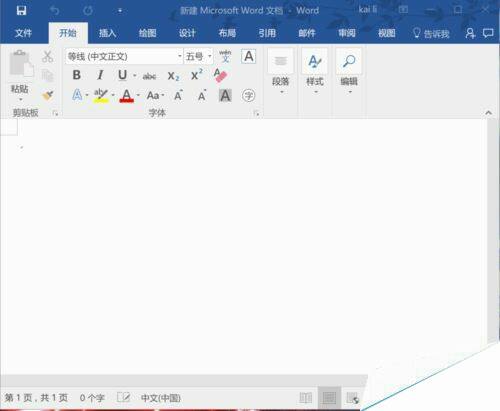Screen dimensions: 500x411
Task: Open the 编辑 find button
Action: point(349,72)
